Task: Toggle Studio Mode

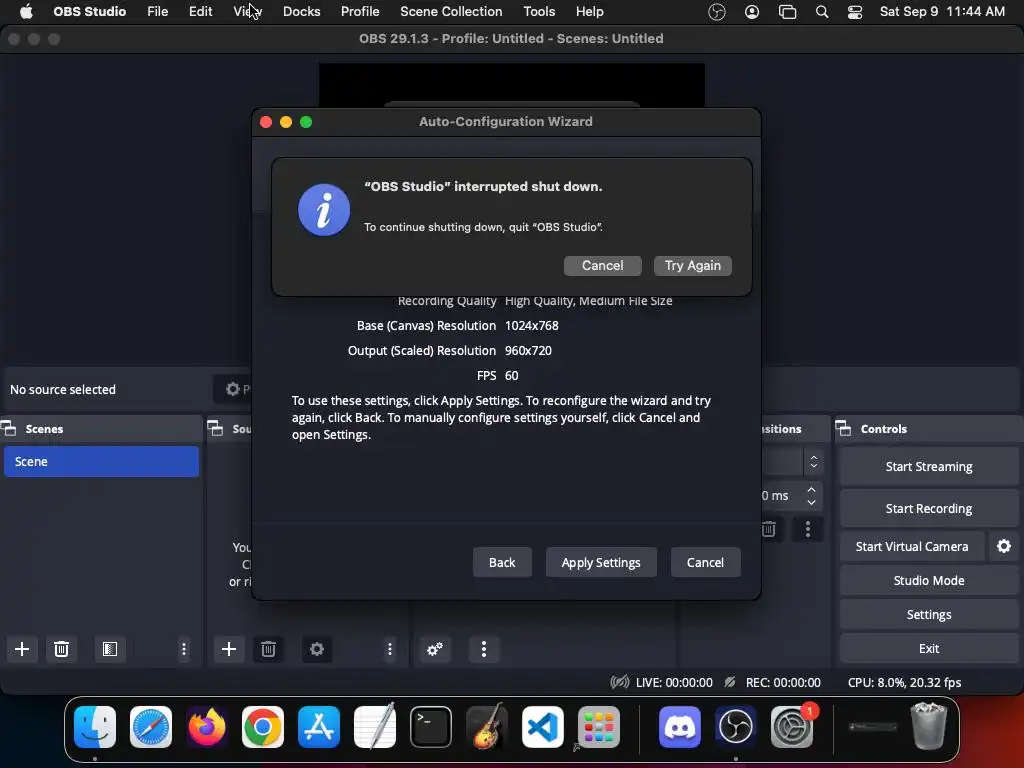Action: [929, 580]
